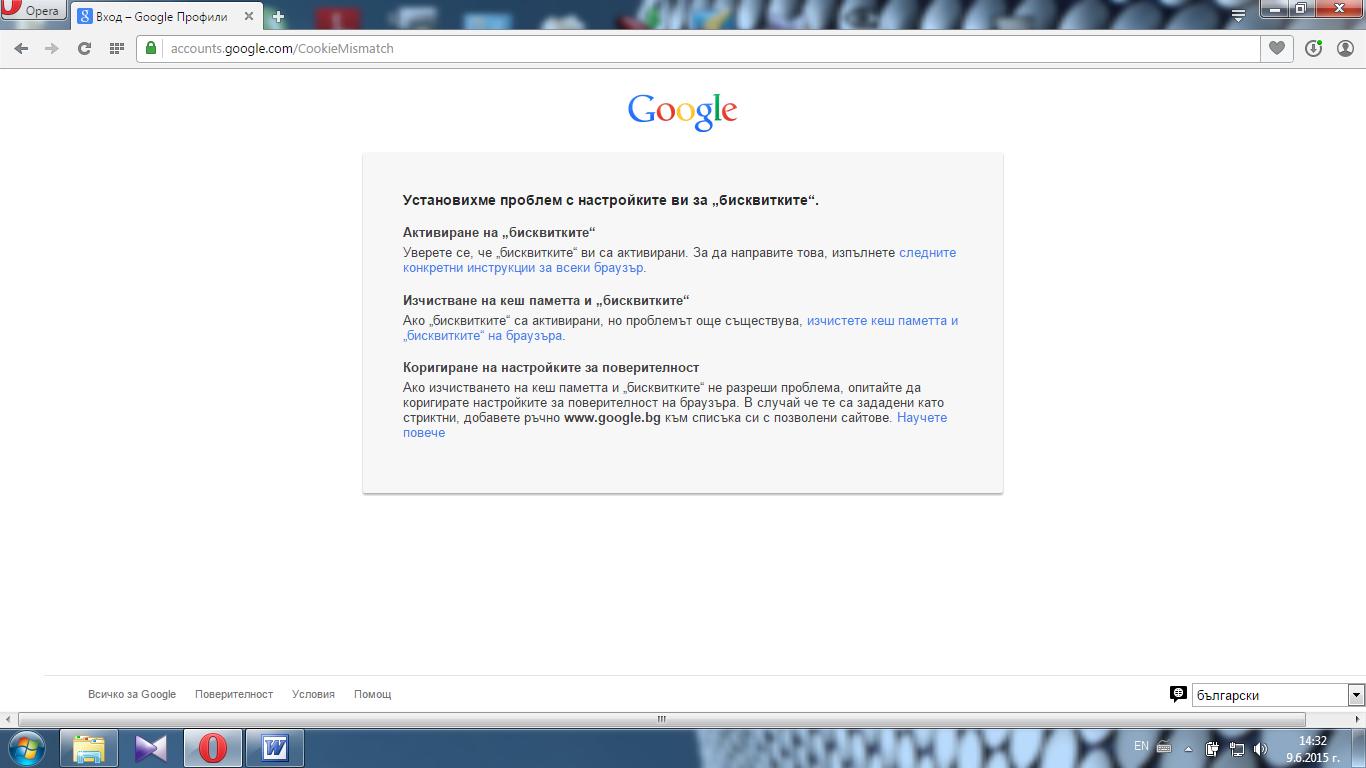Open the Opera main menu button
Viewport: 1366px width, 768px height.
(33, 12)
